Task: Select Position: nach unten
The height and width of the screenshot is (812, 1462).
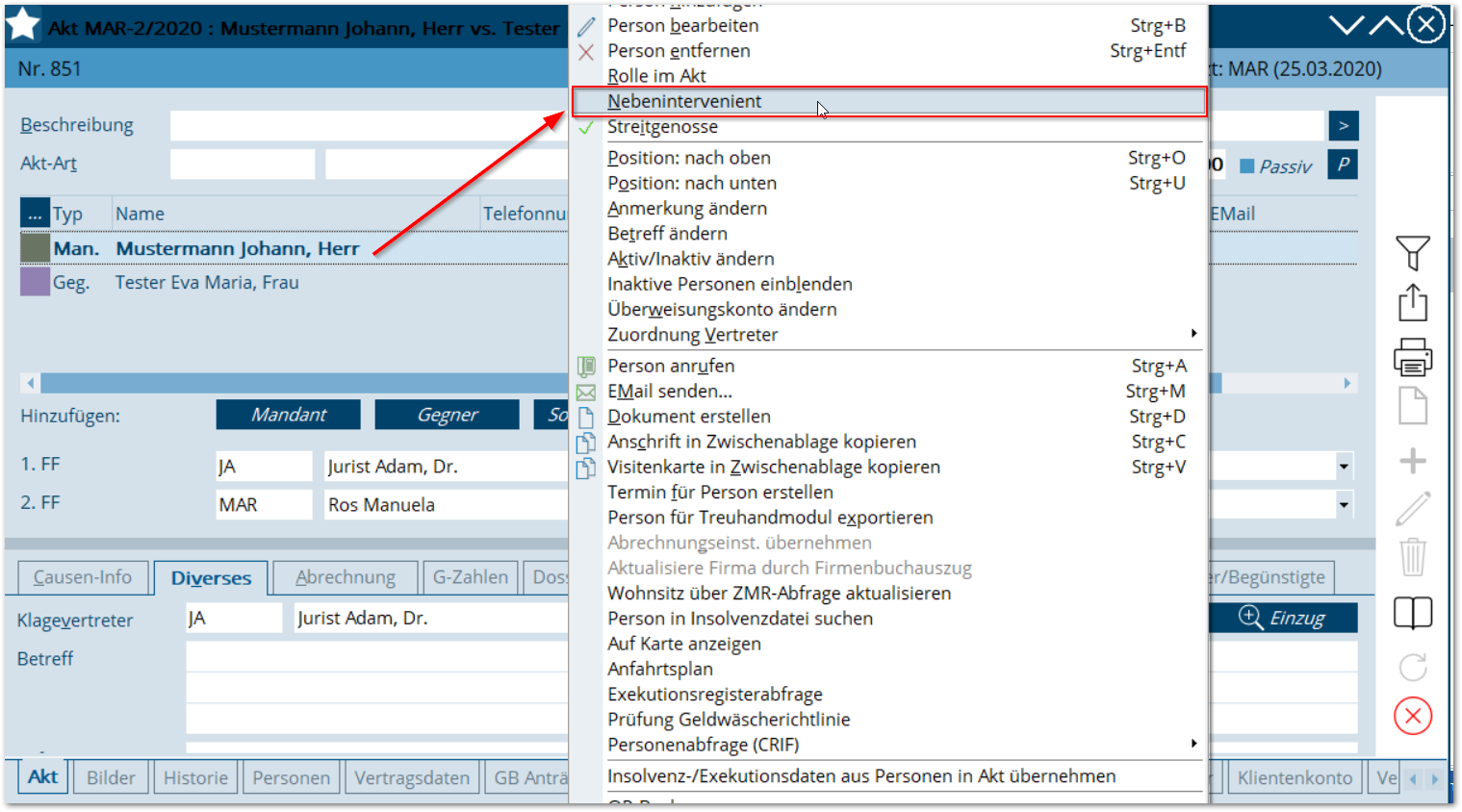Action: (888, 183)
